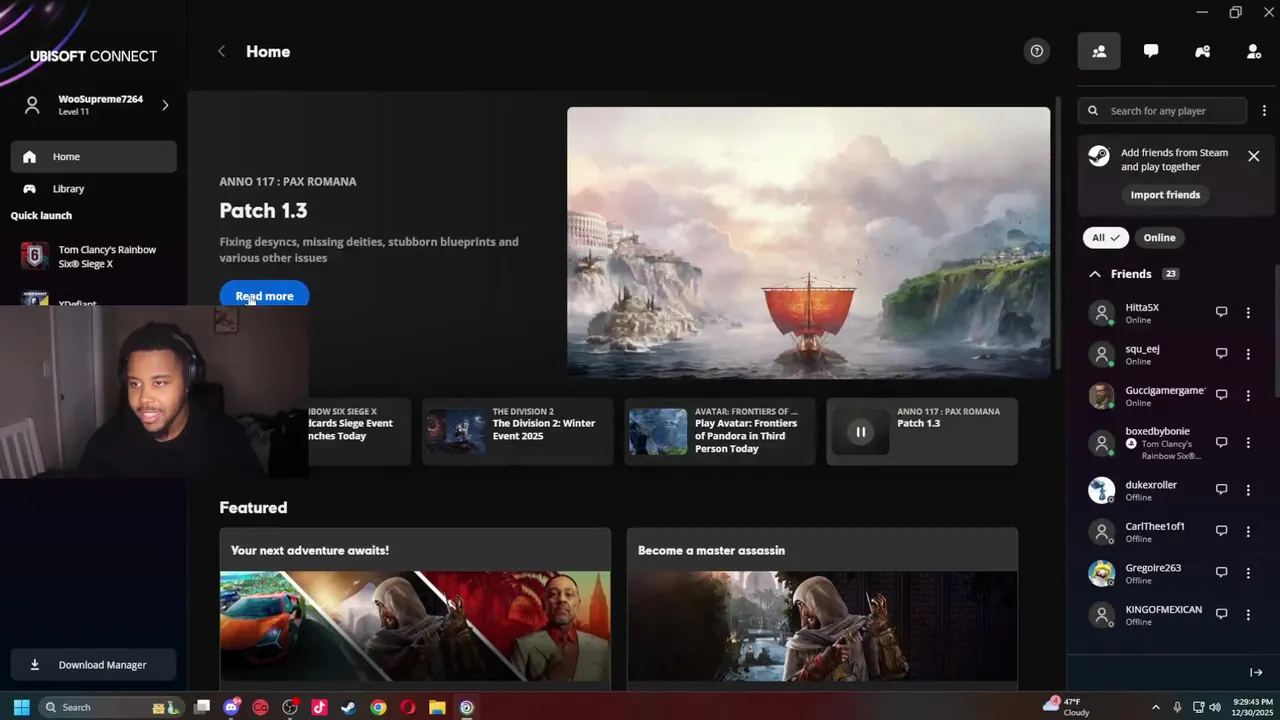Viewport: 1280px width, 720px height.
Task: Click the help question mark icon
Action: point(1037,51)
